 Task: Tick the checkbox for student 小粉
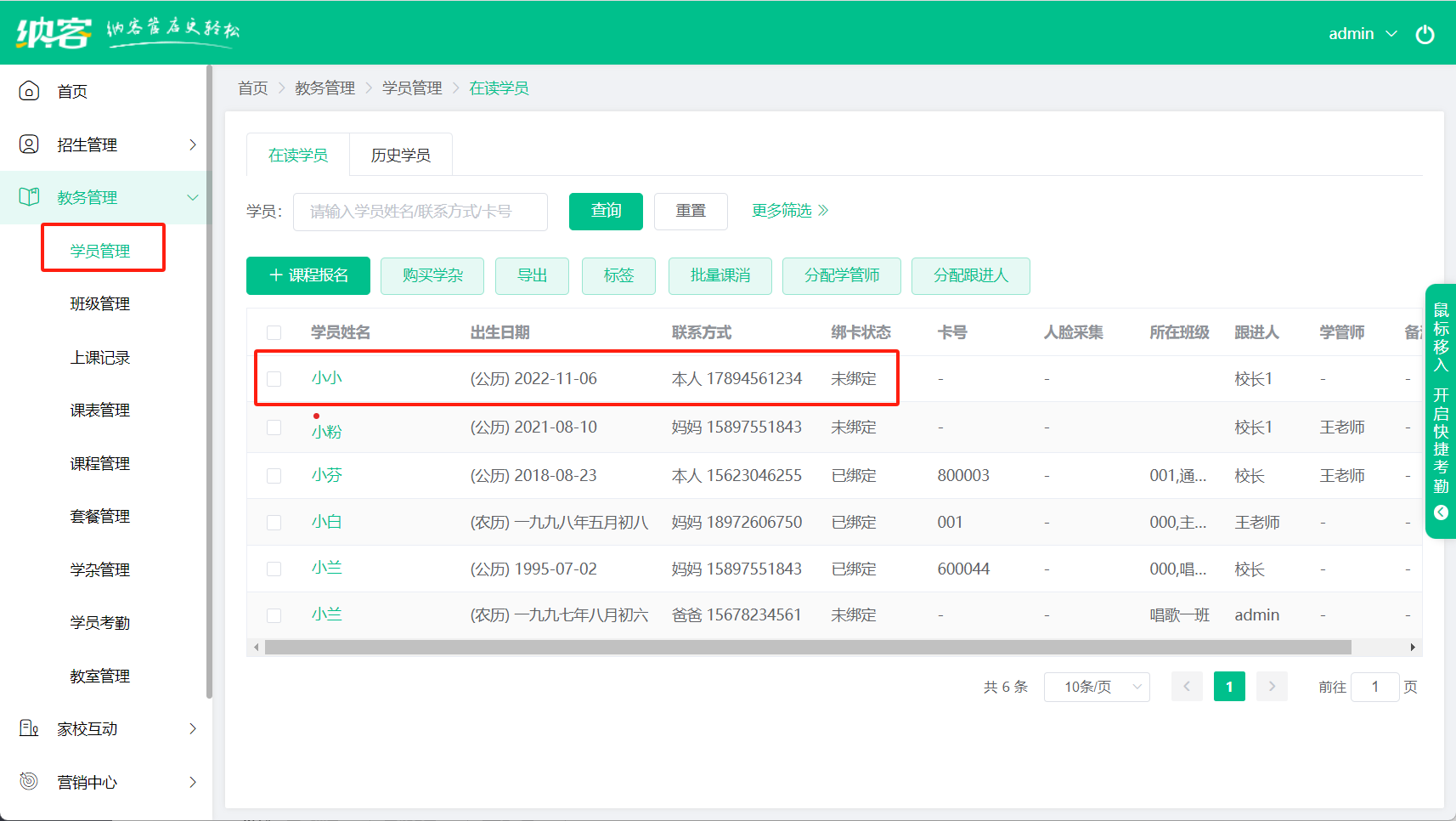click(x=274, y=427)
